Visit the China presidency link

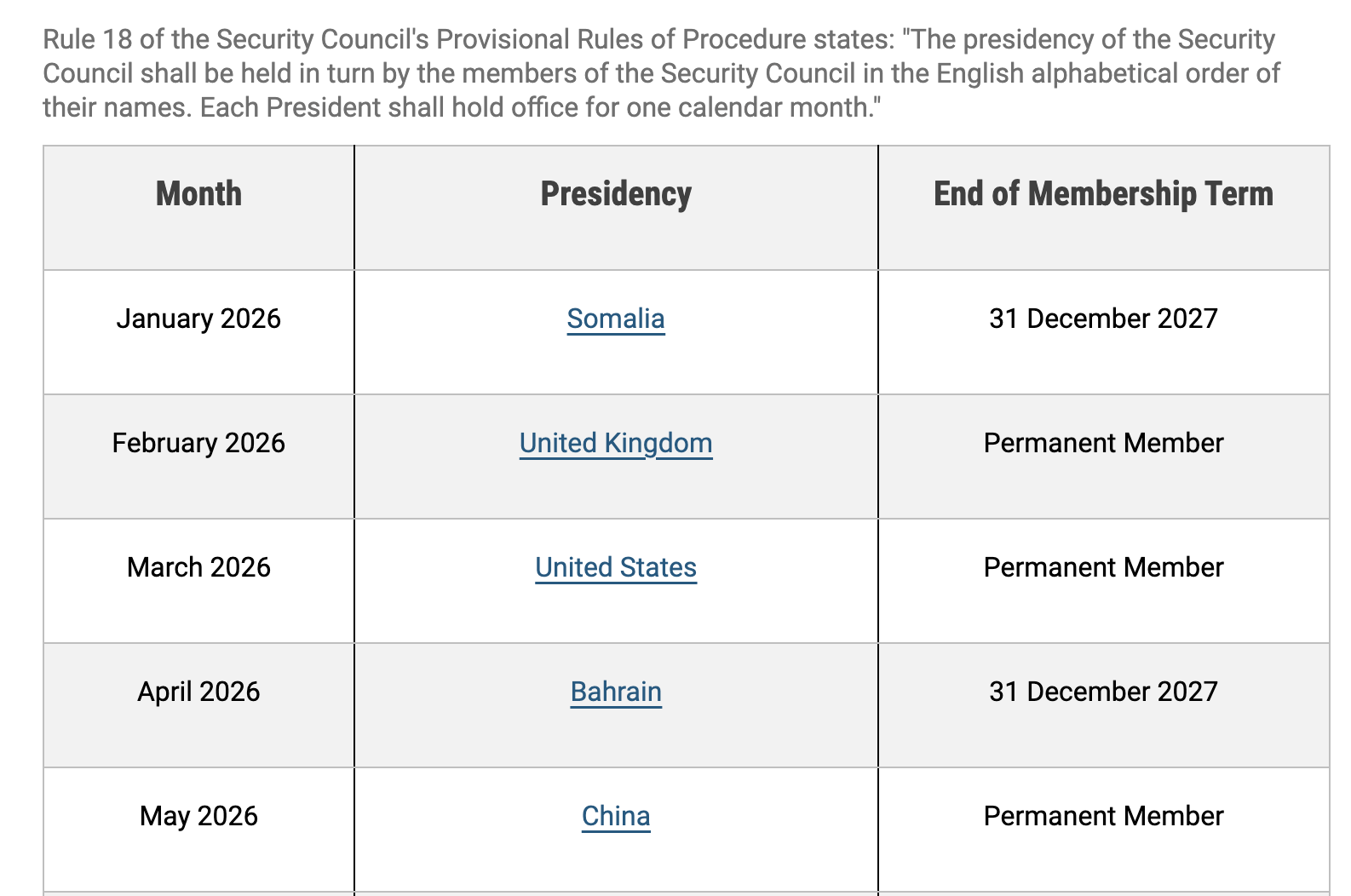(615, 816)
